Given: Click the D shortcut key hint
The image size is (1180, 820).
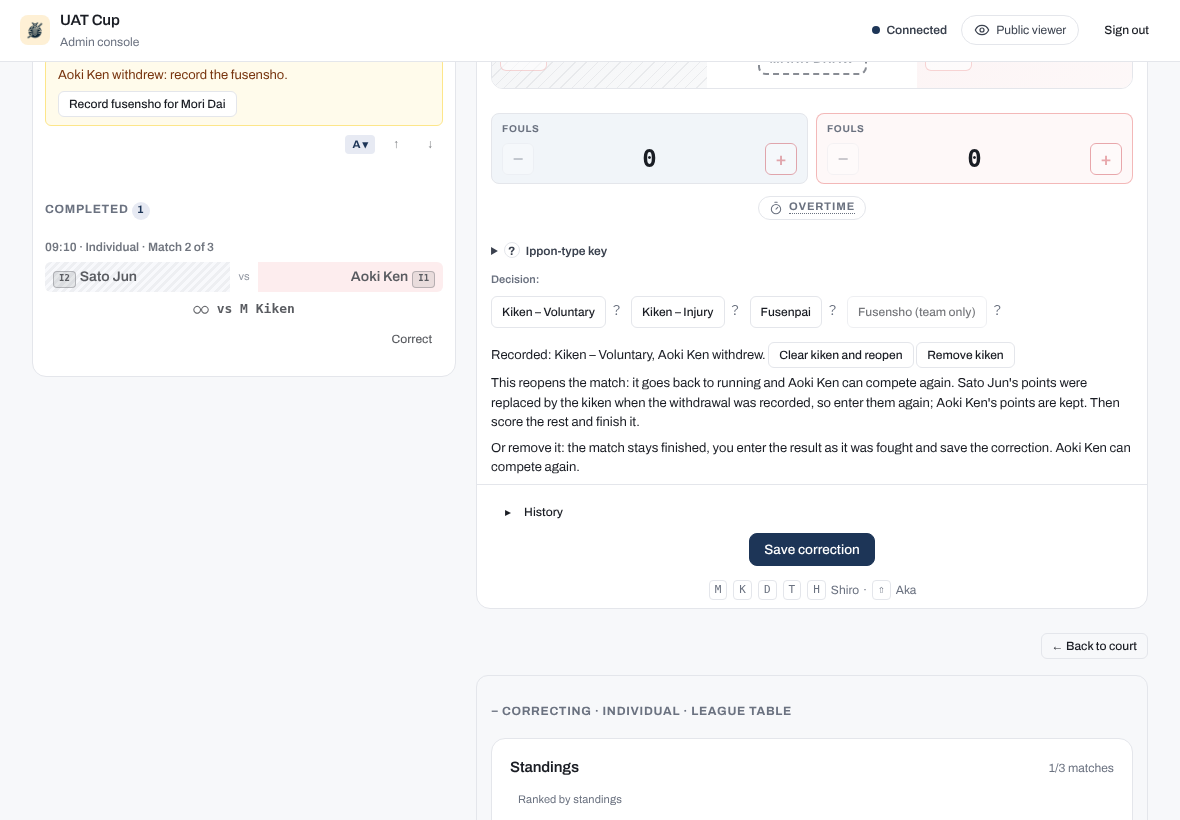Looking at the screenshot, I should (767, 590).
